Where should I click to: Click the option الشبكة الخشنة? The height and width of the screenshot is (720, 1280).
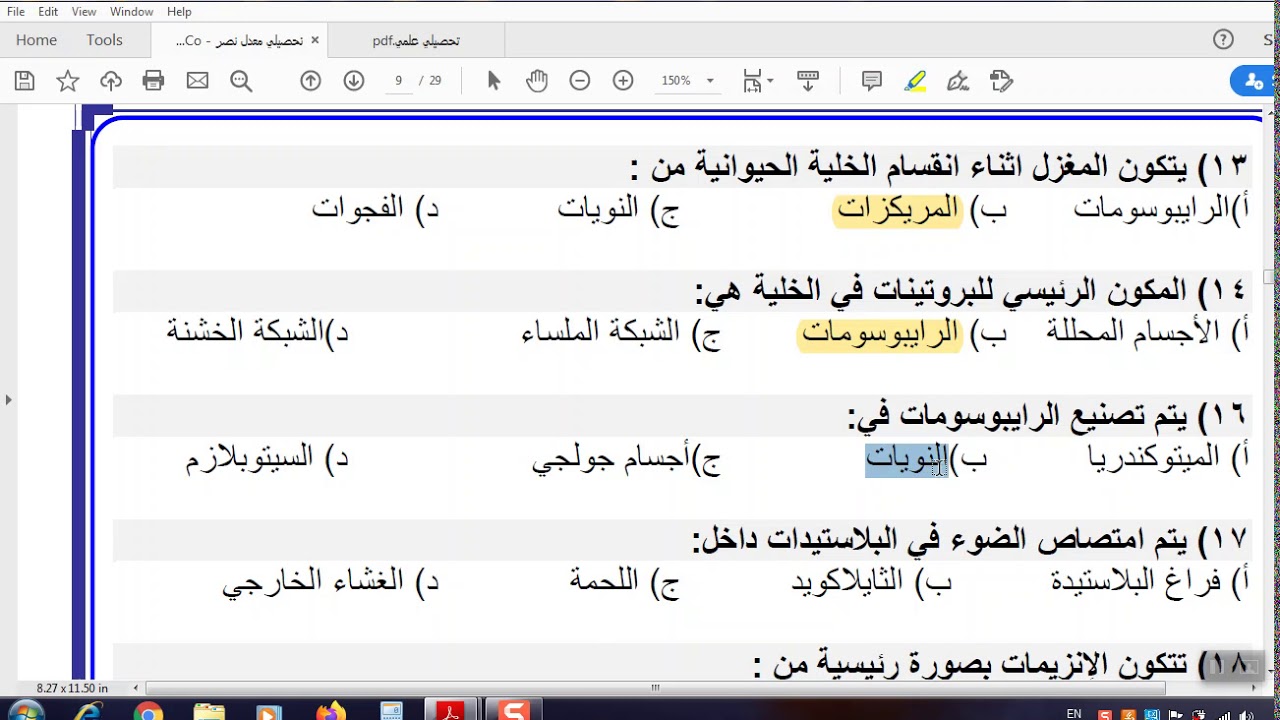245,331
